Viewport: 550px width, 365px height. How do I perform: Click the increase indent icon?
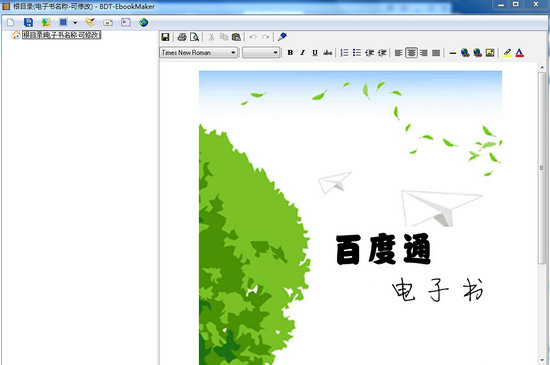pyautogui.click(x=382, y=53)
